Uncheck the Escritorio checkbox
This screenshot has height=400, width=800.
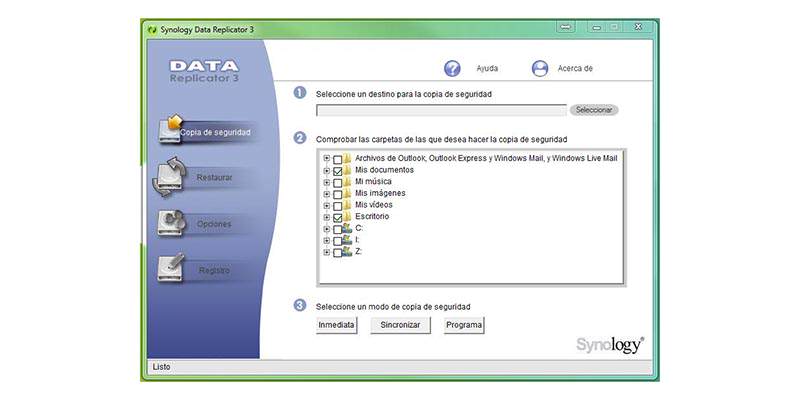click(x=337, y=218)
